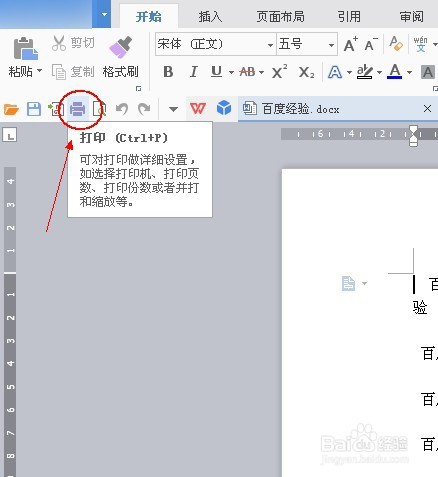The height and width of the screenshot is (477, 438).
Task: Save document with the floppy disk icon
Action: coord(34,109)
